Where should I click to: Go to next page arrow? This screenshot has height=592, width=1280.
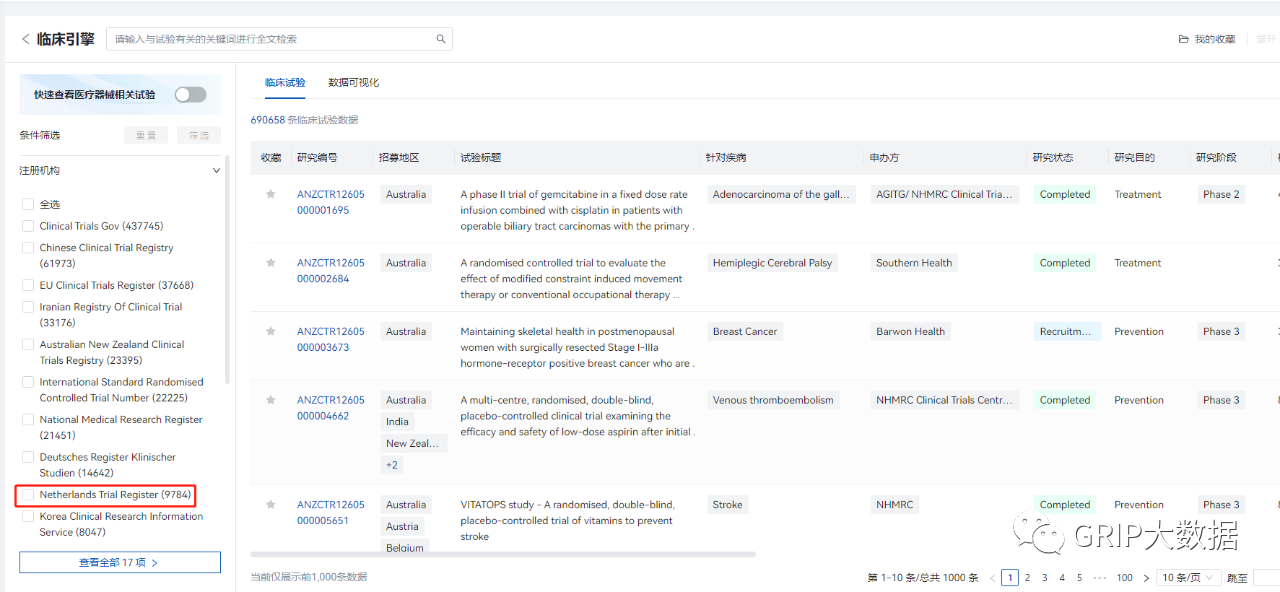point(1146,578)
